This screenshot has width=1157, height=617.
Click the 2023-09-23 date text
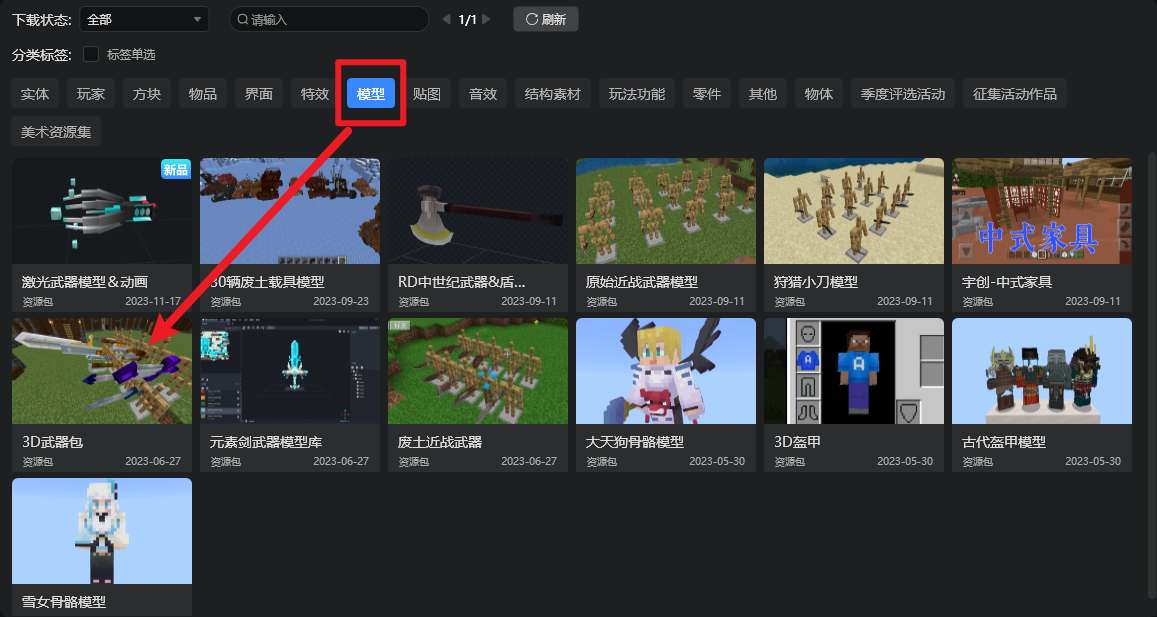coord(341,301)
